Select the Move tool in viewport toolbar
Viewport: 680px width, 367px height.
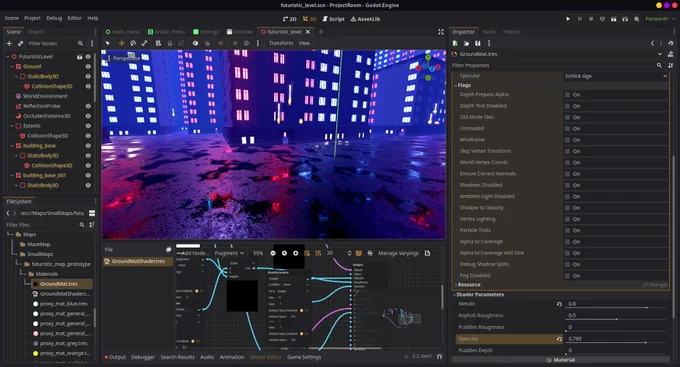[x=121, y=43]
